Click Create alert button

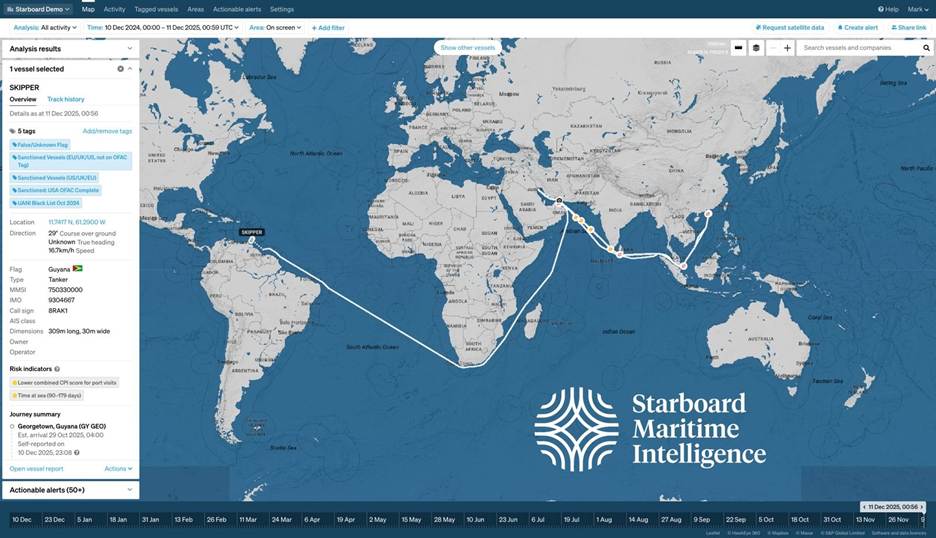(857, 27)
